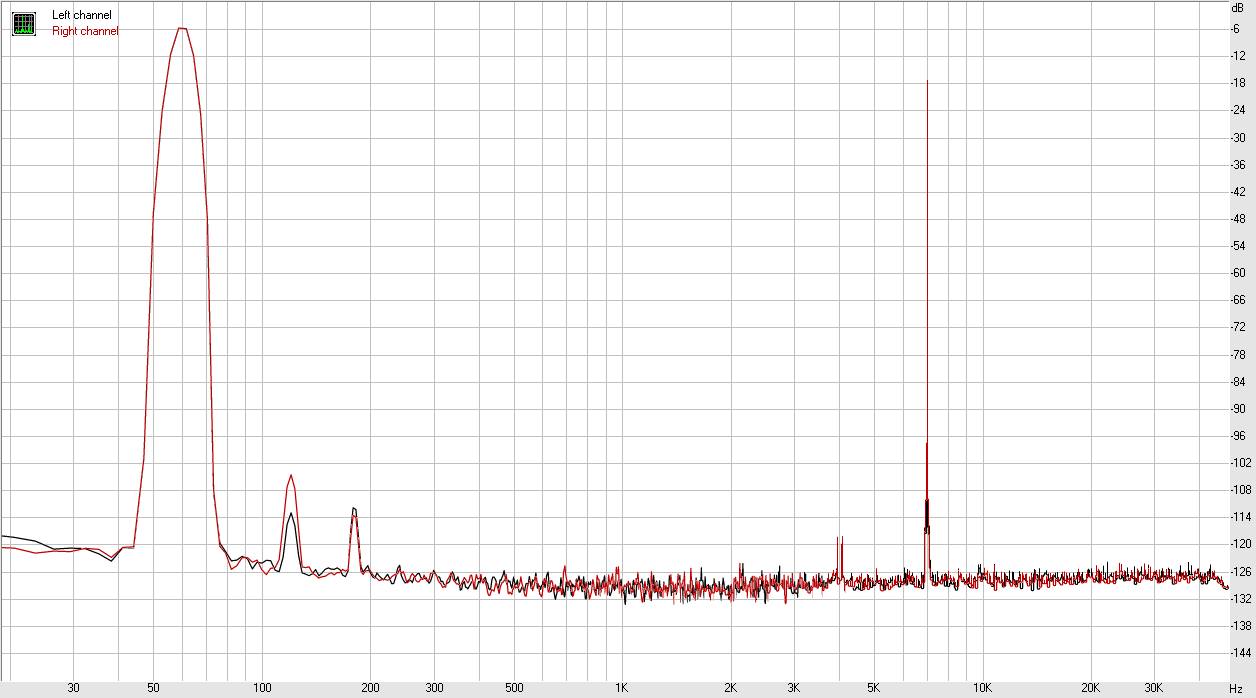Click the "-126" dB axis value
Screen dimensions: 1256x698
coord(1241,572)
